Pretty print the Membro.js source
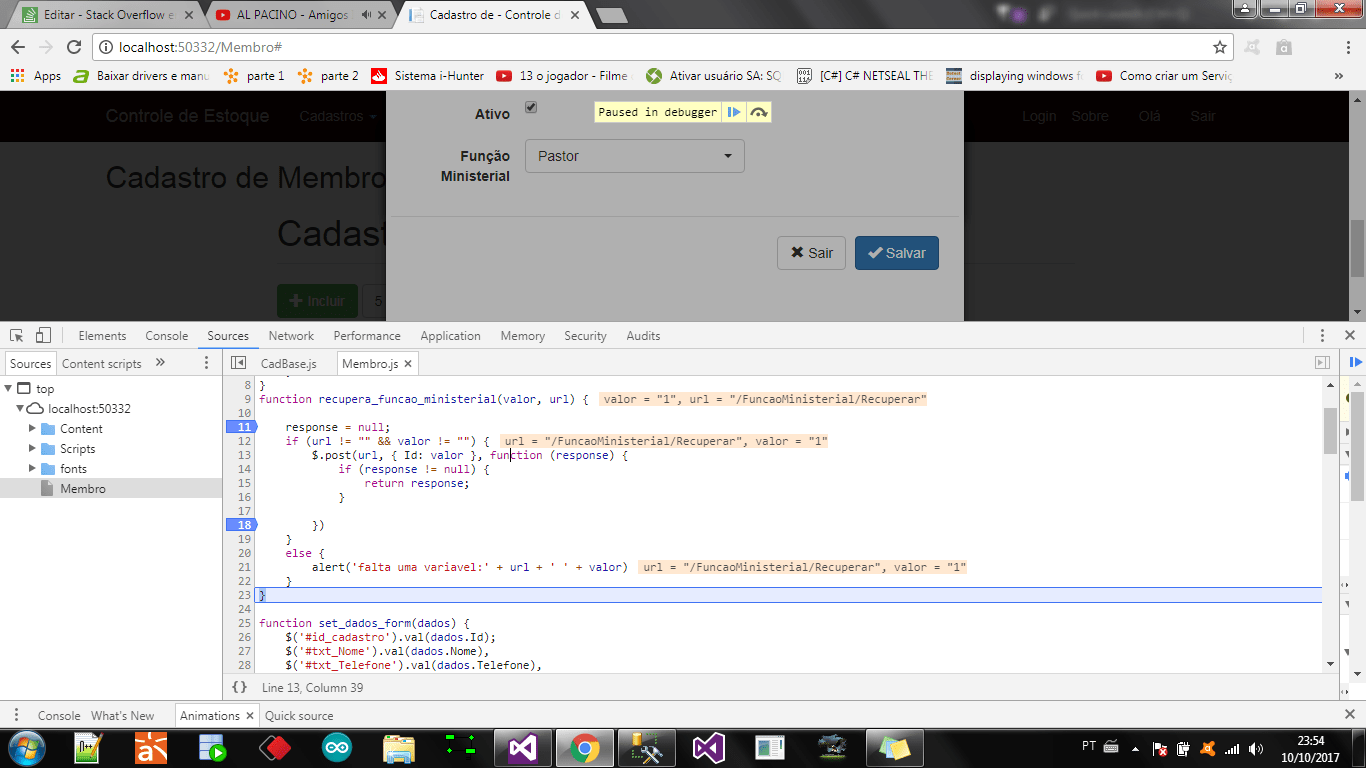Viewport: 1366px width, 768px height. (239, 687)
